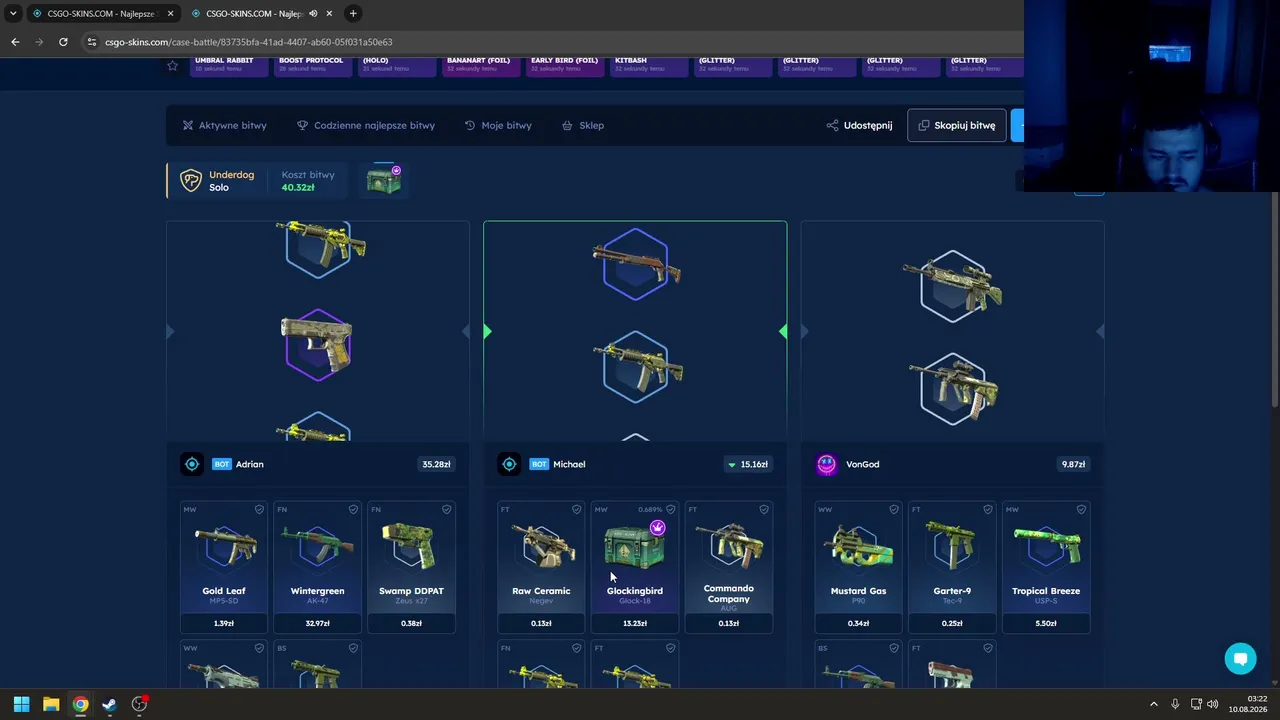Click the 32.97zł Wintergreen price
Viewport: 1280px width, 720px height.
coord(317,623)
